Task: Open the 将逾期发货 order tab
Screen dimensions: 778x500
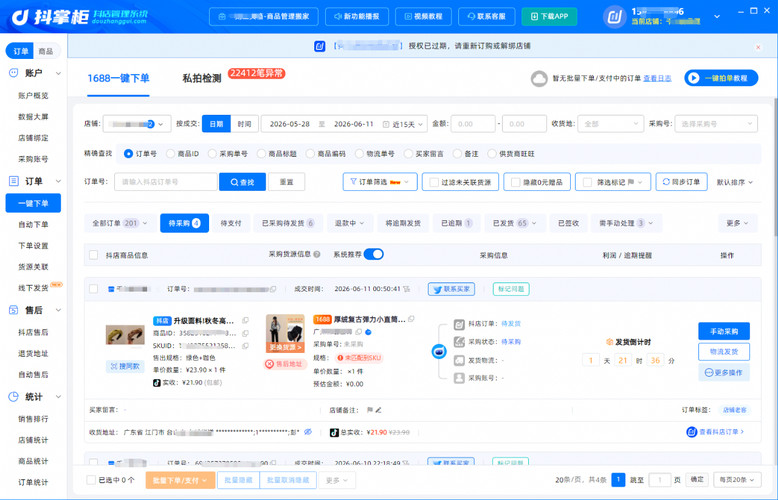Action: [x=402, y=223]
